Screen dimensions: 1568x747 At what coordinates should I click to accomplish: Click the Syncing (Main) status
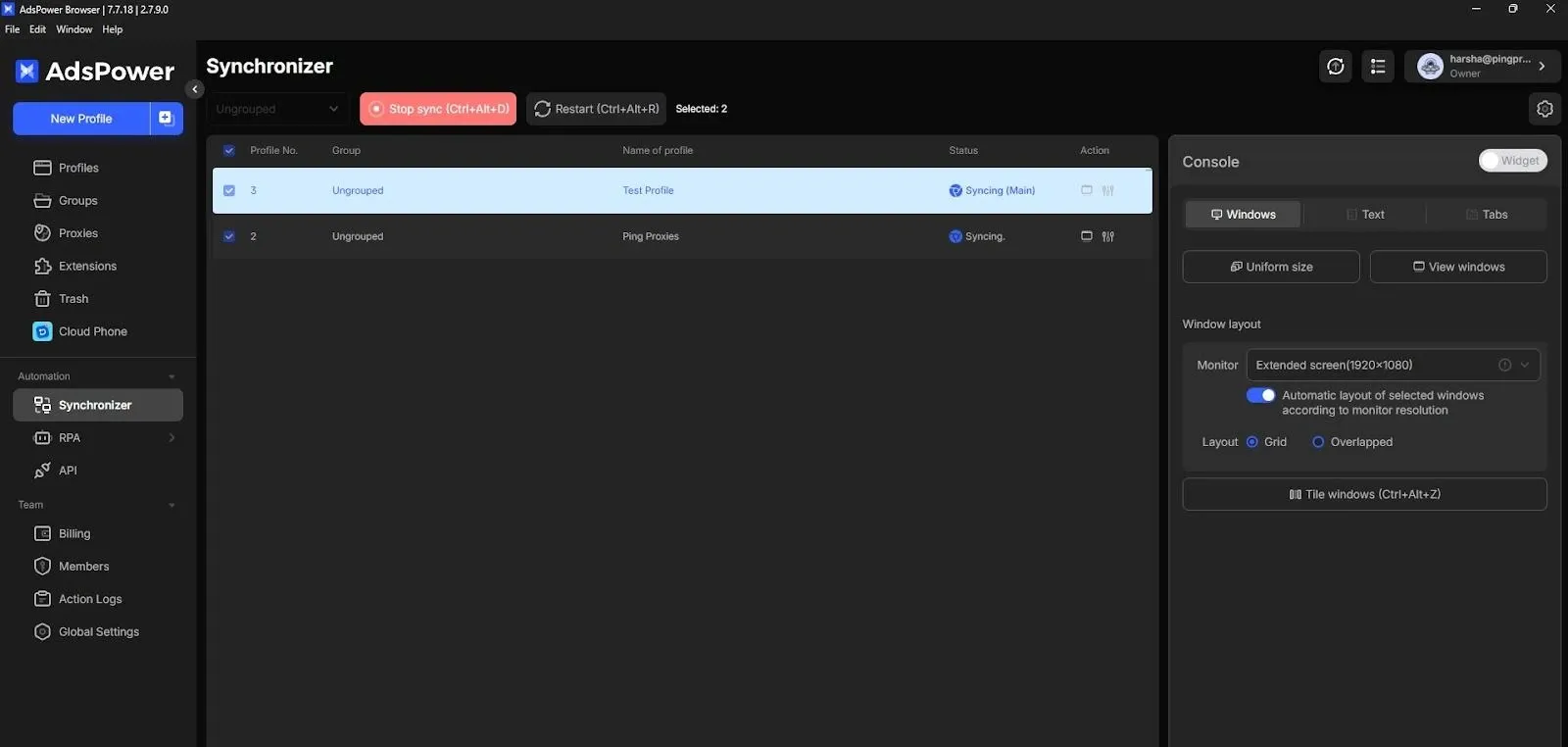(992, 190)
